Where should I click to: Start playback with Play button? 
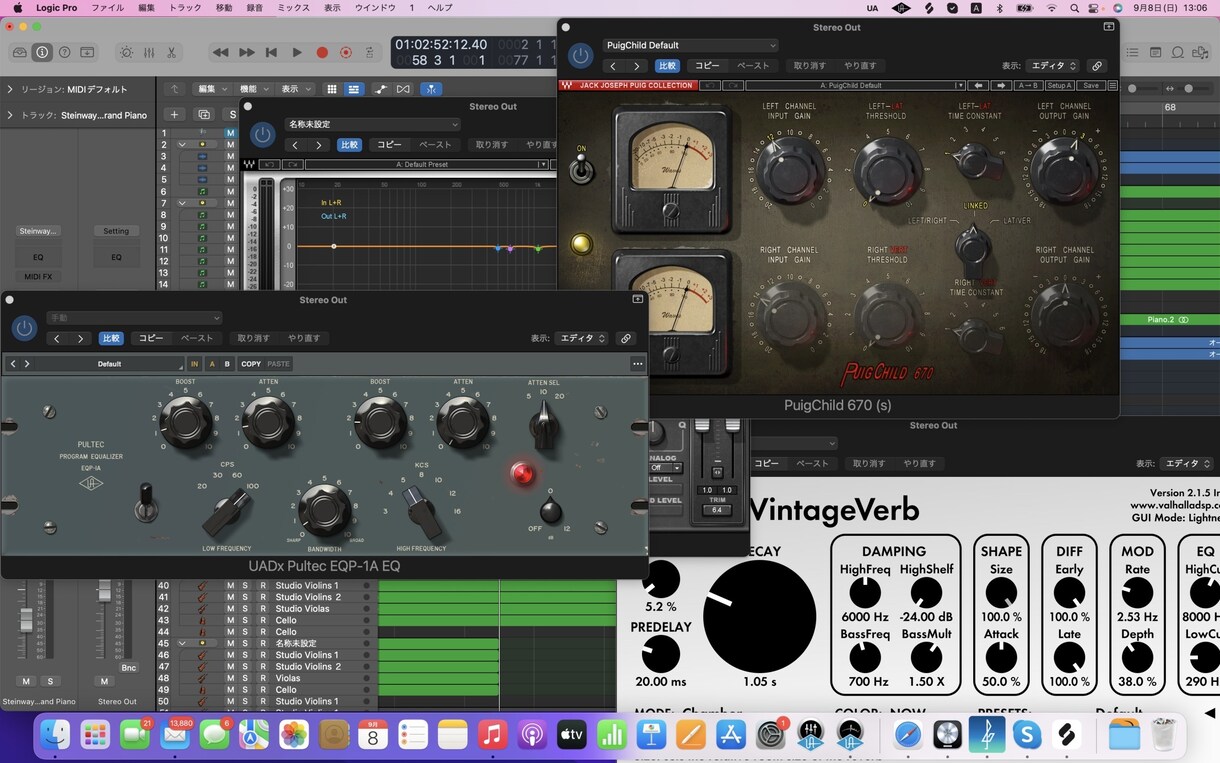296,52
